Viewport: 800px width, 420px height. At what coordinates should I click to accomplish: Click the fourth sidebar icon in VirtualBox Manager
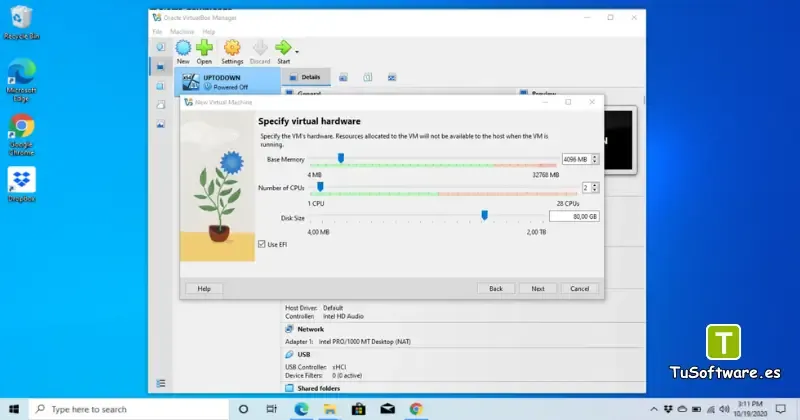click(161, 105)
